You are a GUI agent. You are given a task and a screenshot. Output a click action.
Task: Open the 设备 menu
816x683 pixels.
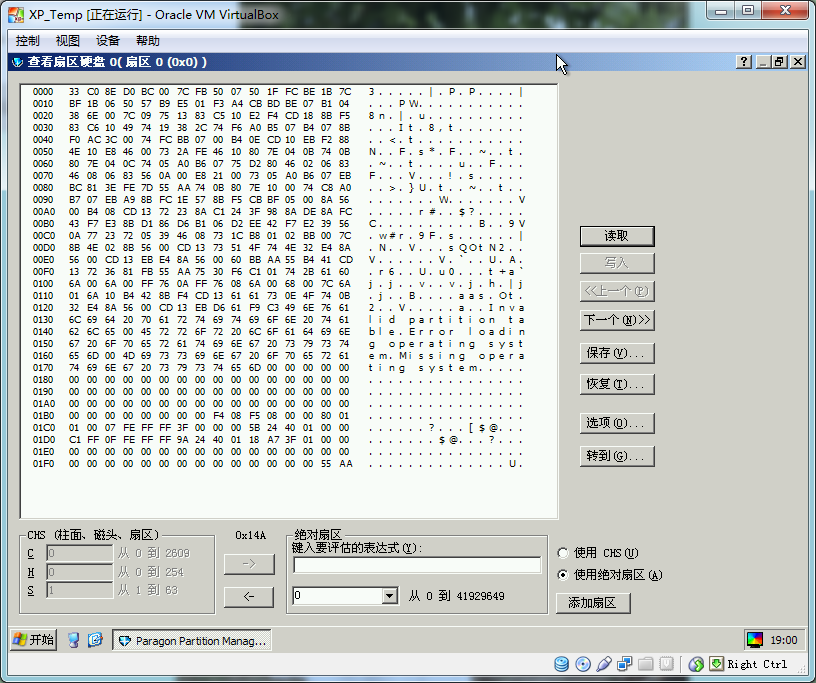coord(107,41)
